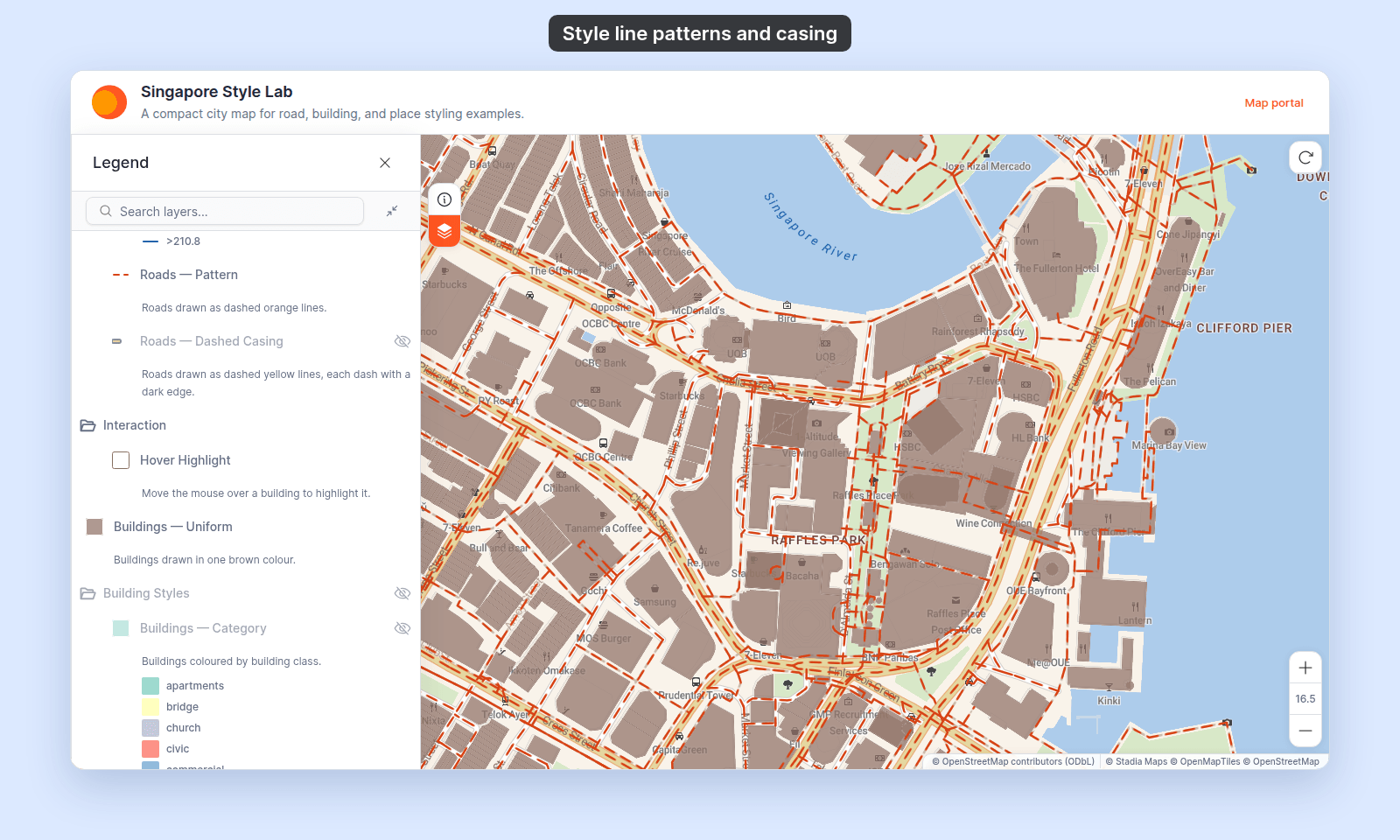Click the bridge colour swatch
The image size is (1400, 840).
pyautogui.click(x=150, y=707)
